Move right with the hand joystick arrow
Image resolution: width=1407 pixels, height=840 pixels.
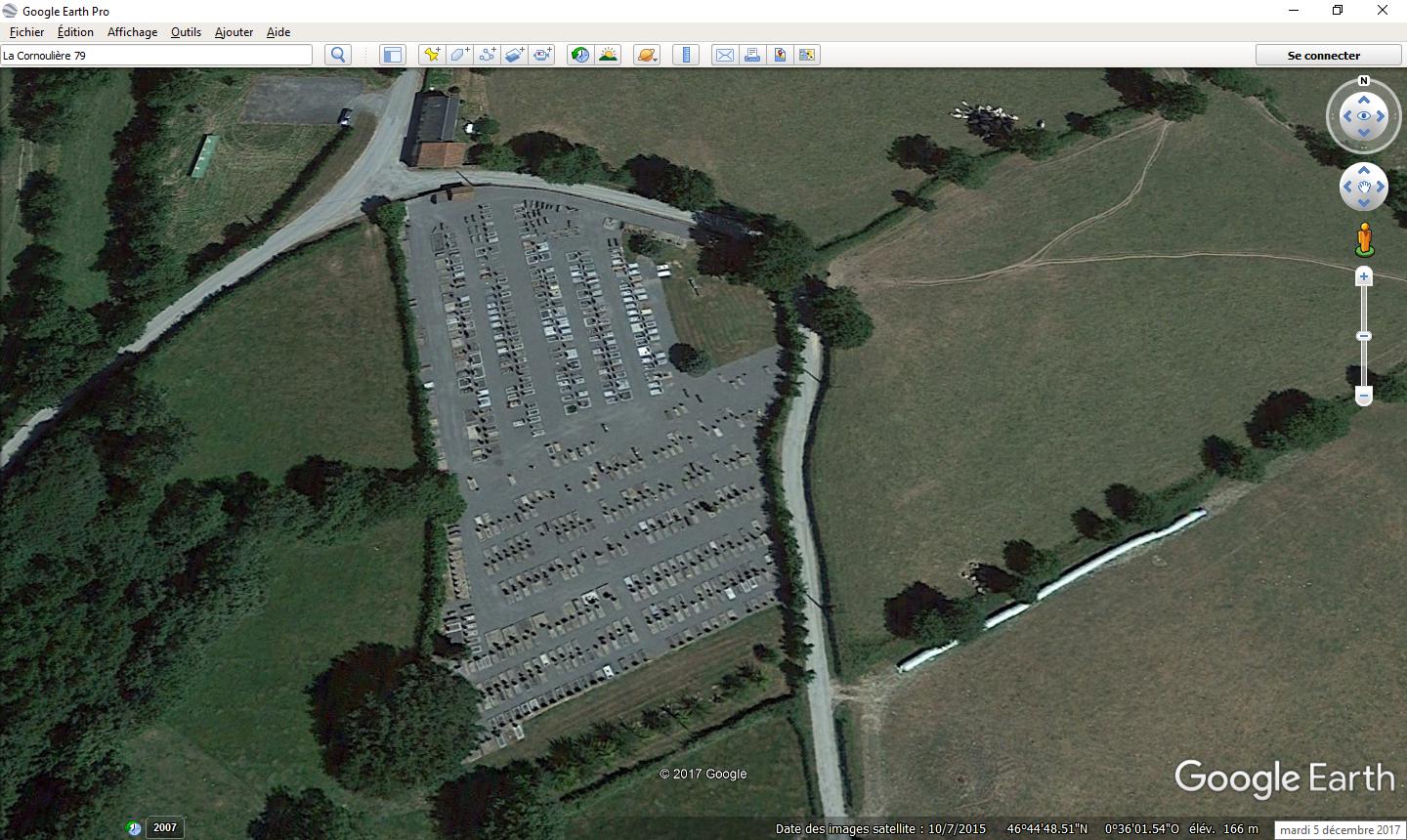[1381, 187]
